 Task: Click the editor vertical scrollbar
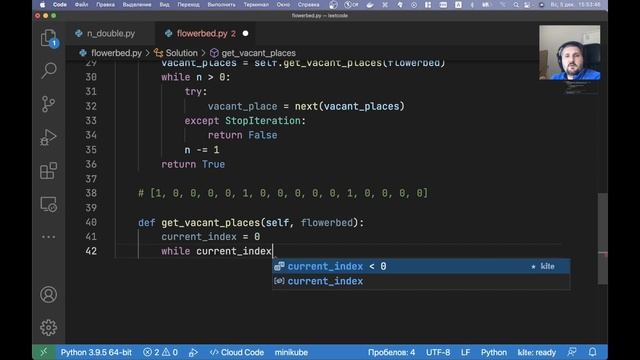[x=602, y=239]
